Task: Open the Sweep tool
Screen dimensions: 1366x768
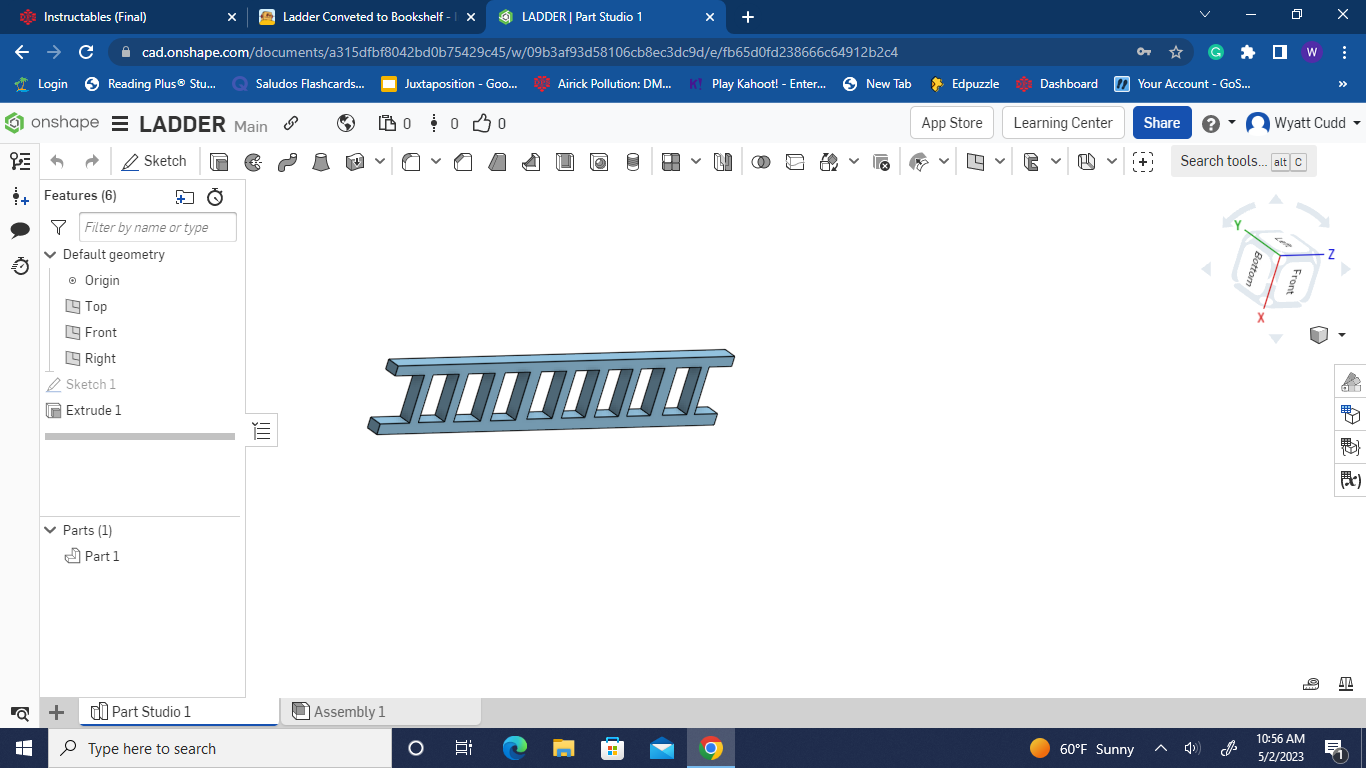Action: click(x=287, y=161)
